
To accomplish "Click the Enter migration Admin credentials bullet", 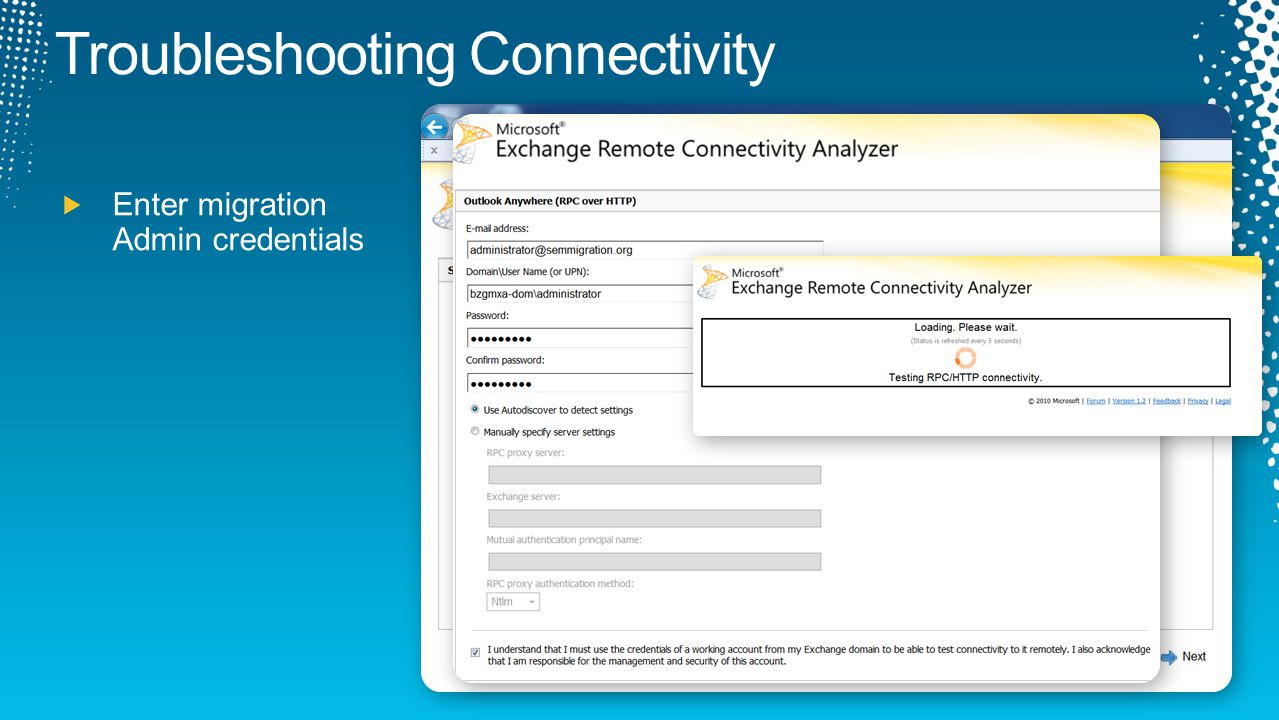I will coord(238,222).
